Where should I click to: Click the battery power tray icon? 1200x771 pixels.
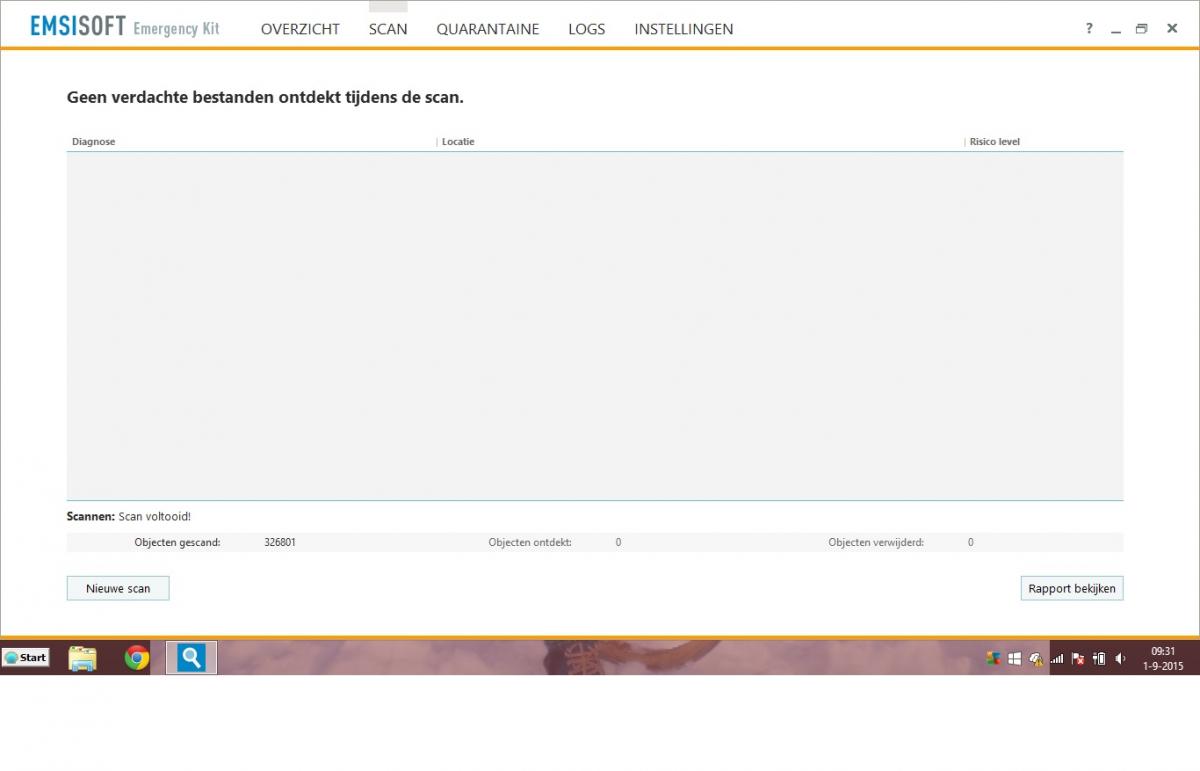point(1099,658)
